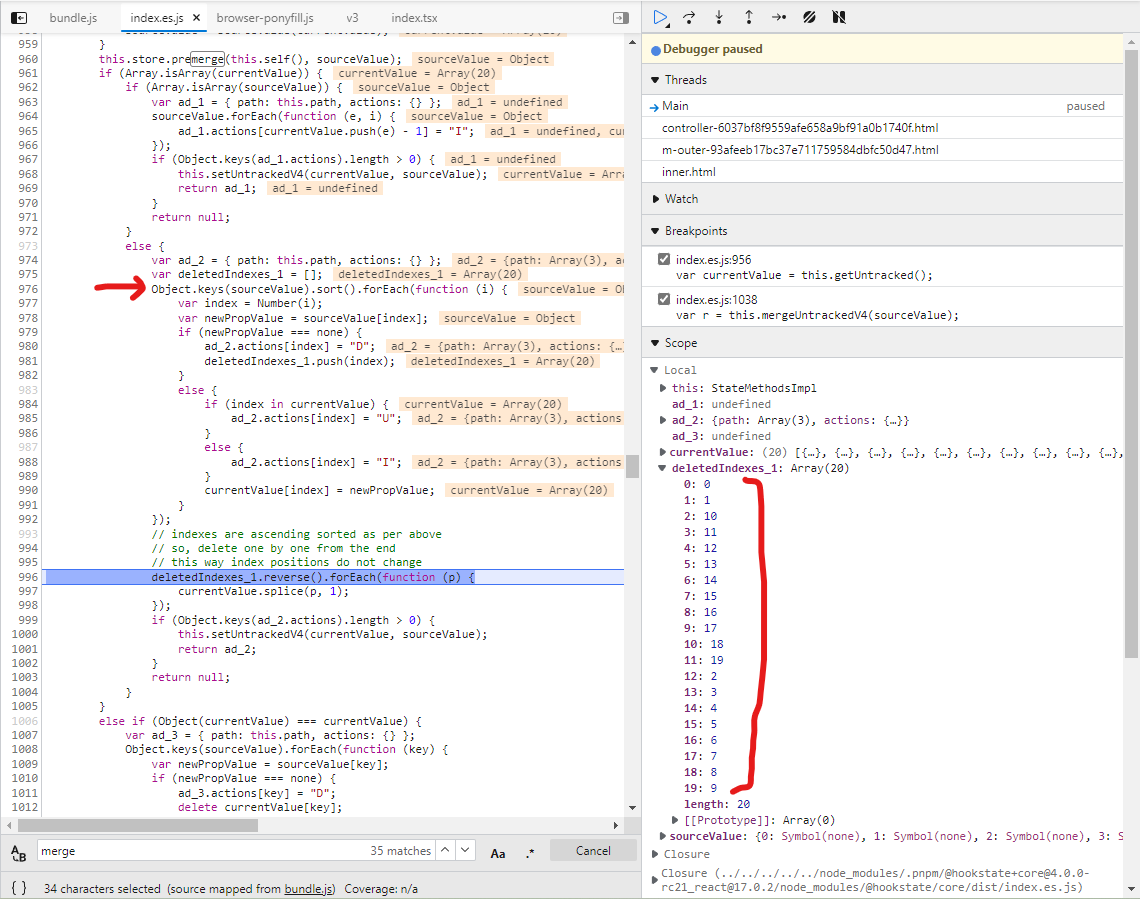Screen dimensions: 1140x899
Task: Step out of current function
Action: (749, 17)
